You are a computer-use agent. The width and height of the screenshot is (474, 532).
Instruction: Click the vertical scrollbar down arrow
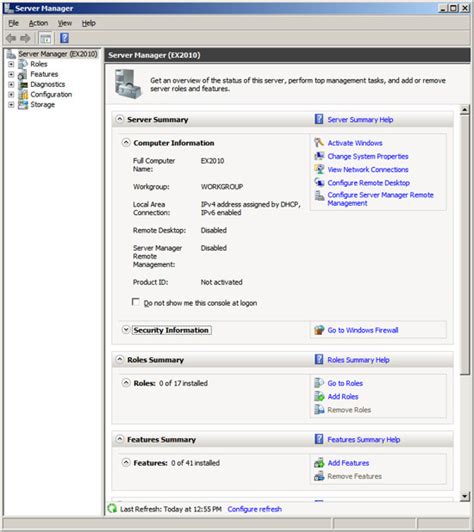tap(464, 496)
